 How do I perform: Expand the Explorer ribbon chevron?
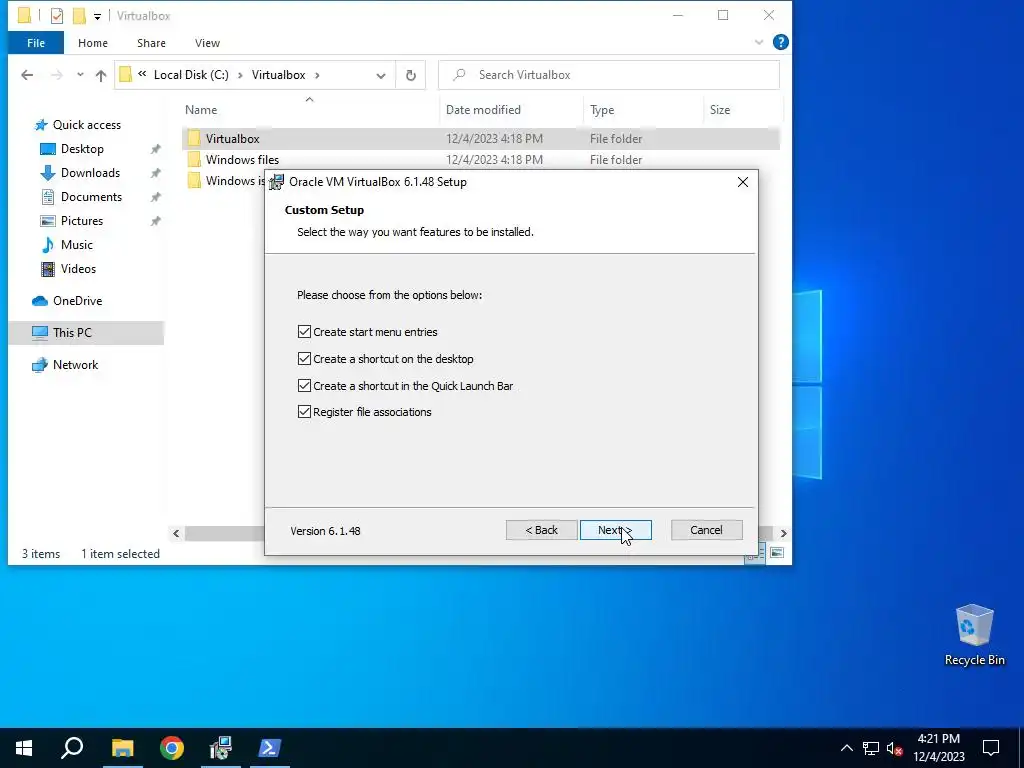[758, 42]
